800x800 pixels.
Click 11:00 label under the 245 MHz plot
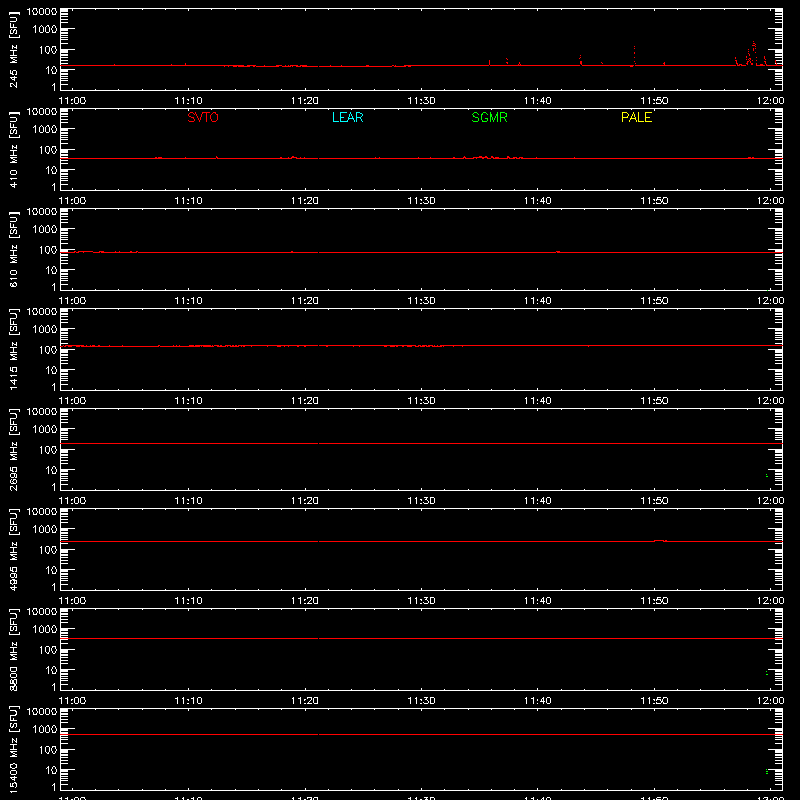[x=72, y=101]
